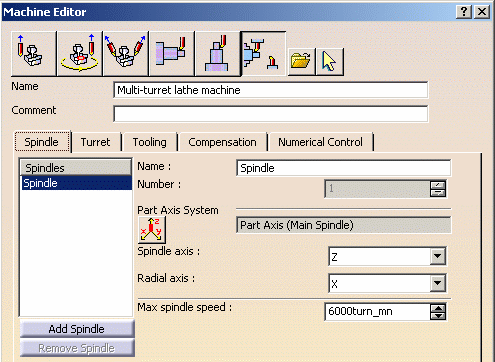Pick the horizontal lathe machine icon
Image resolution: width=495 pixels, height=362 pixels.
tap(172, 53)
